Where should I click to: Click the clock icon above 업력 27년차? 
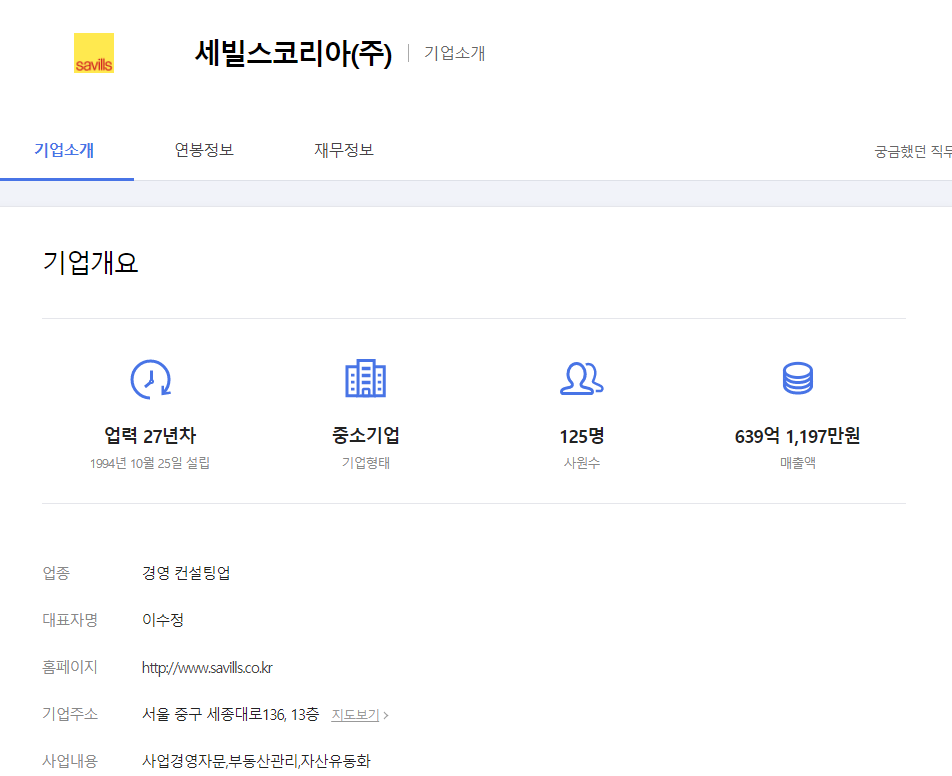151,379
